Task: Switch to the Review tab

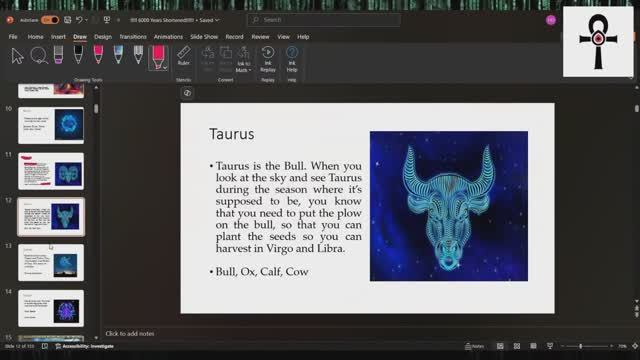Action: (260, 37)
